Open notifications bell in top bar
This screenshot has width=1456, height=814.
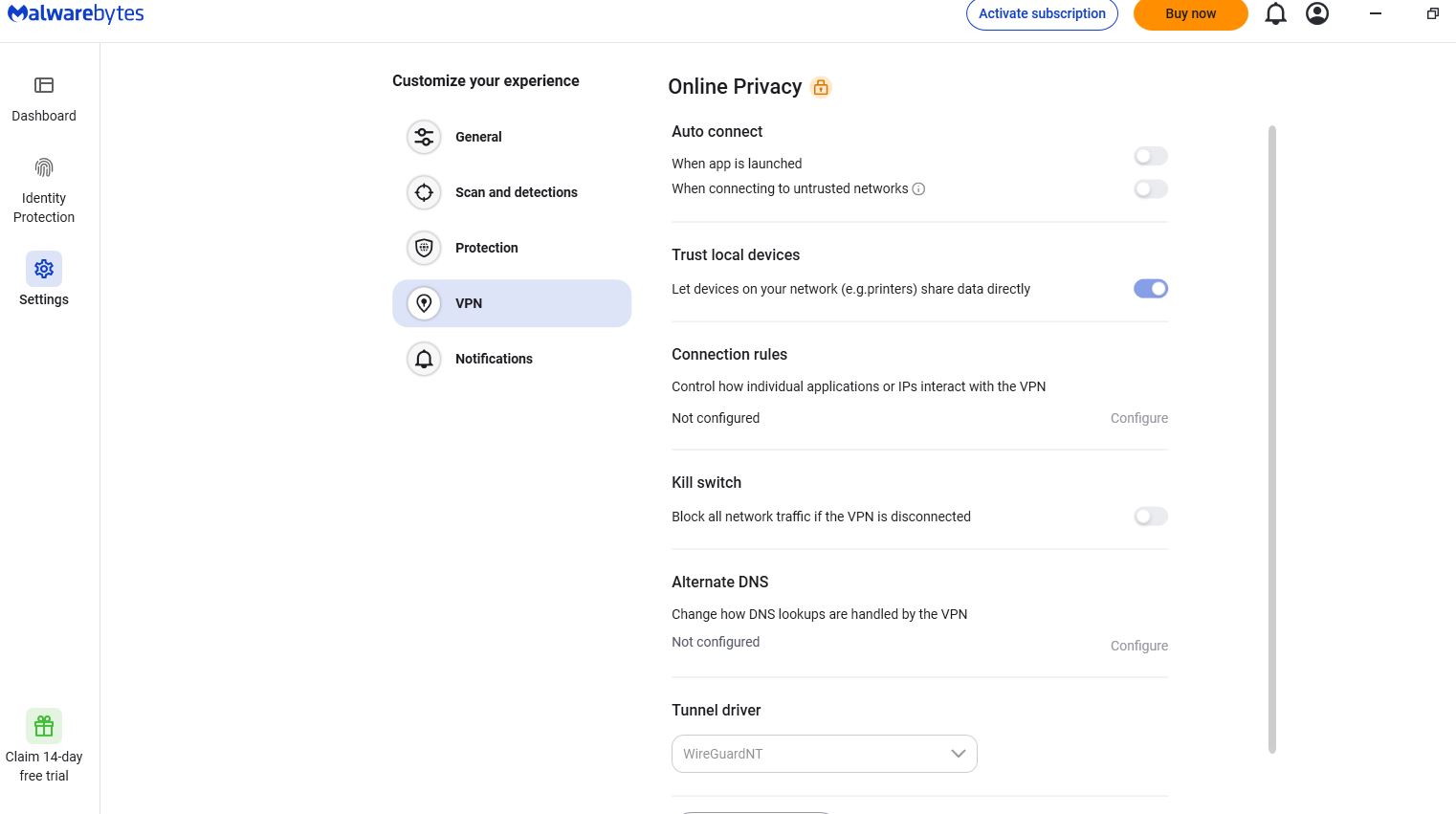1275,13
